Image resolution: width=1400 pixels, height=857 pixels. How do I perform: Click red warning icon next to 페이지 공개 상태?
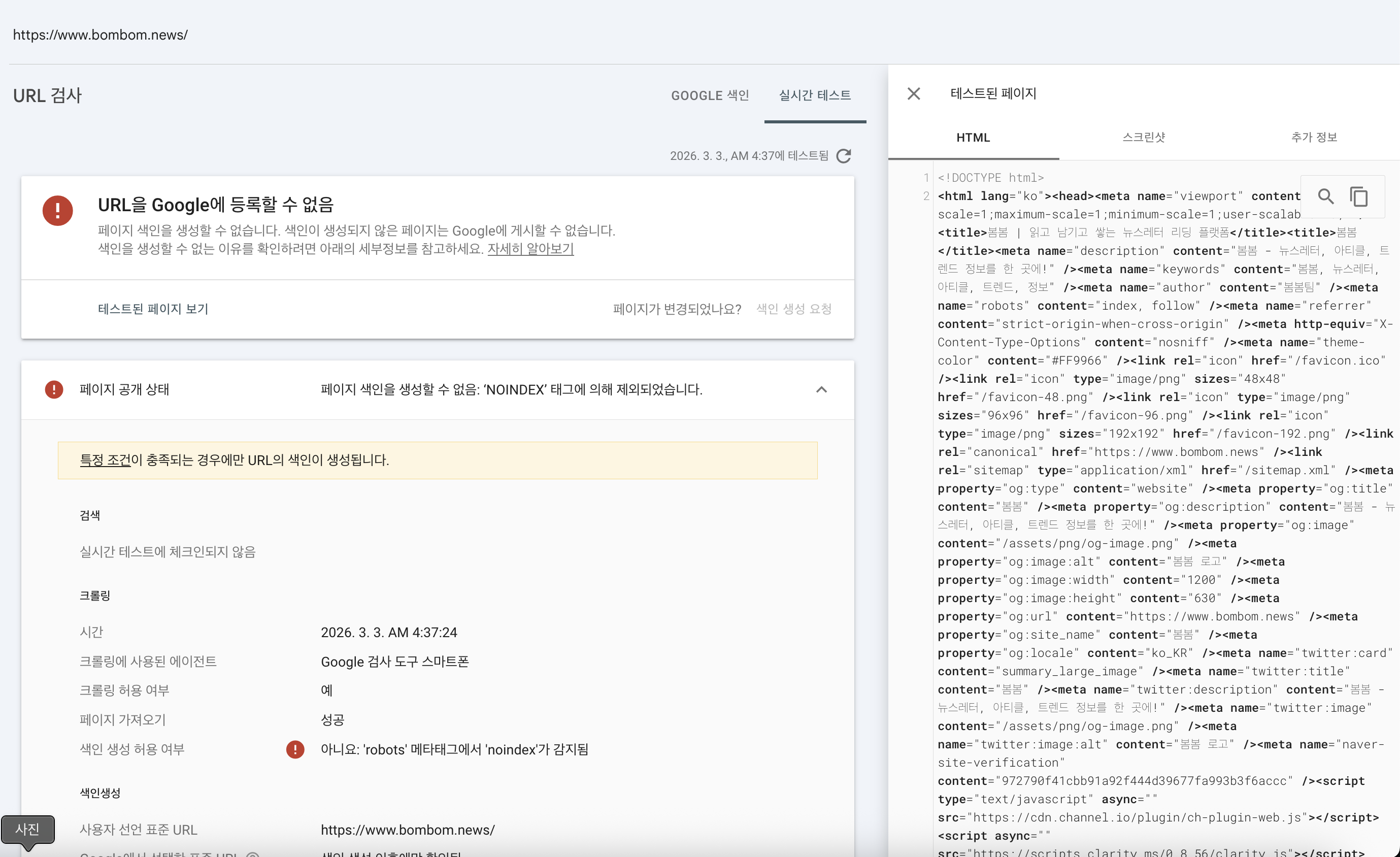point(54,389)
